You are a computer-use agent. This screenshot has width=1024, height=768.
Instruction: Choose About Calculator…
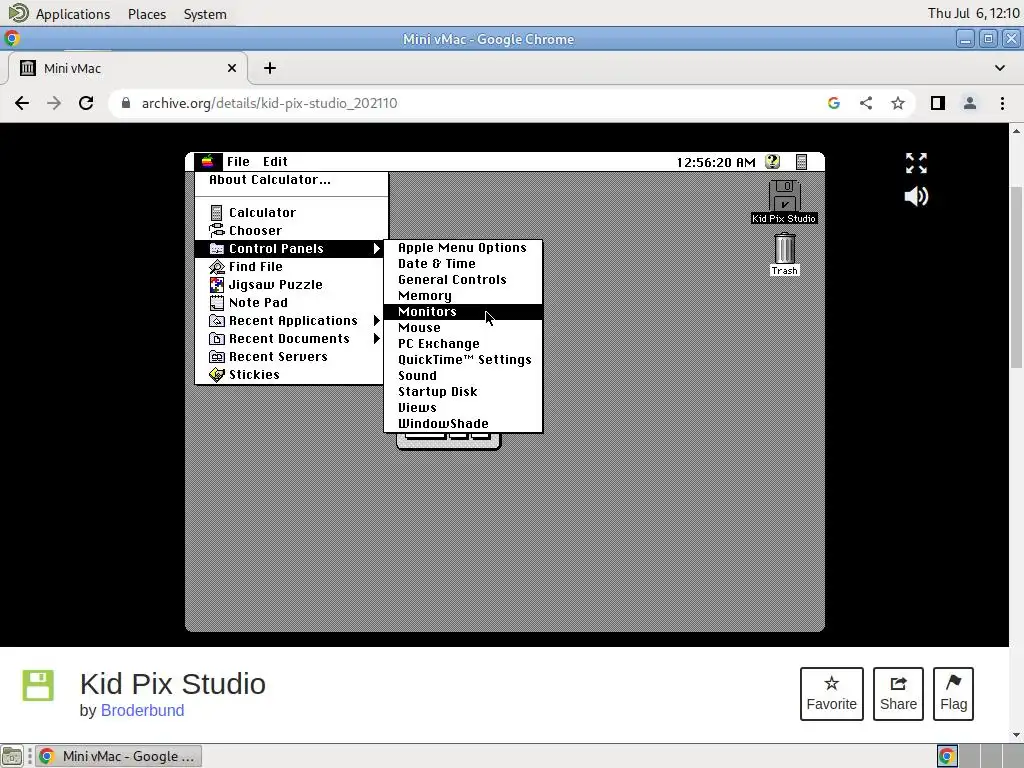click(x=270, y=180)
